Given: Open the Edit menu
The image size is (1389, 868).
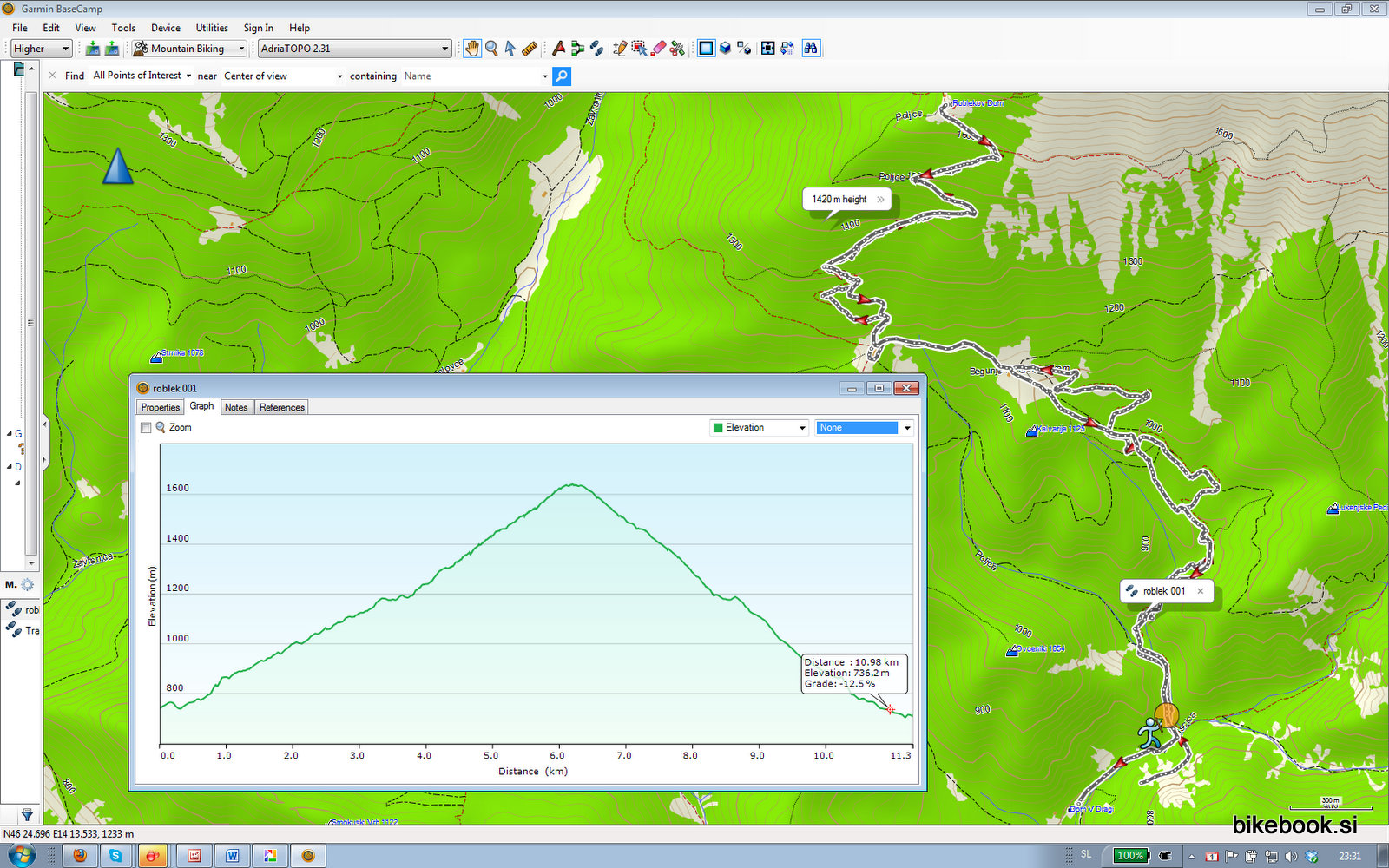Looking at the screenshot, I should click(x=51, y=28).
